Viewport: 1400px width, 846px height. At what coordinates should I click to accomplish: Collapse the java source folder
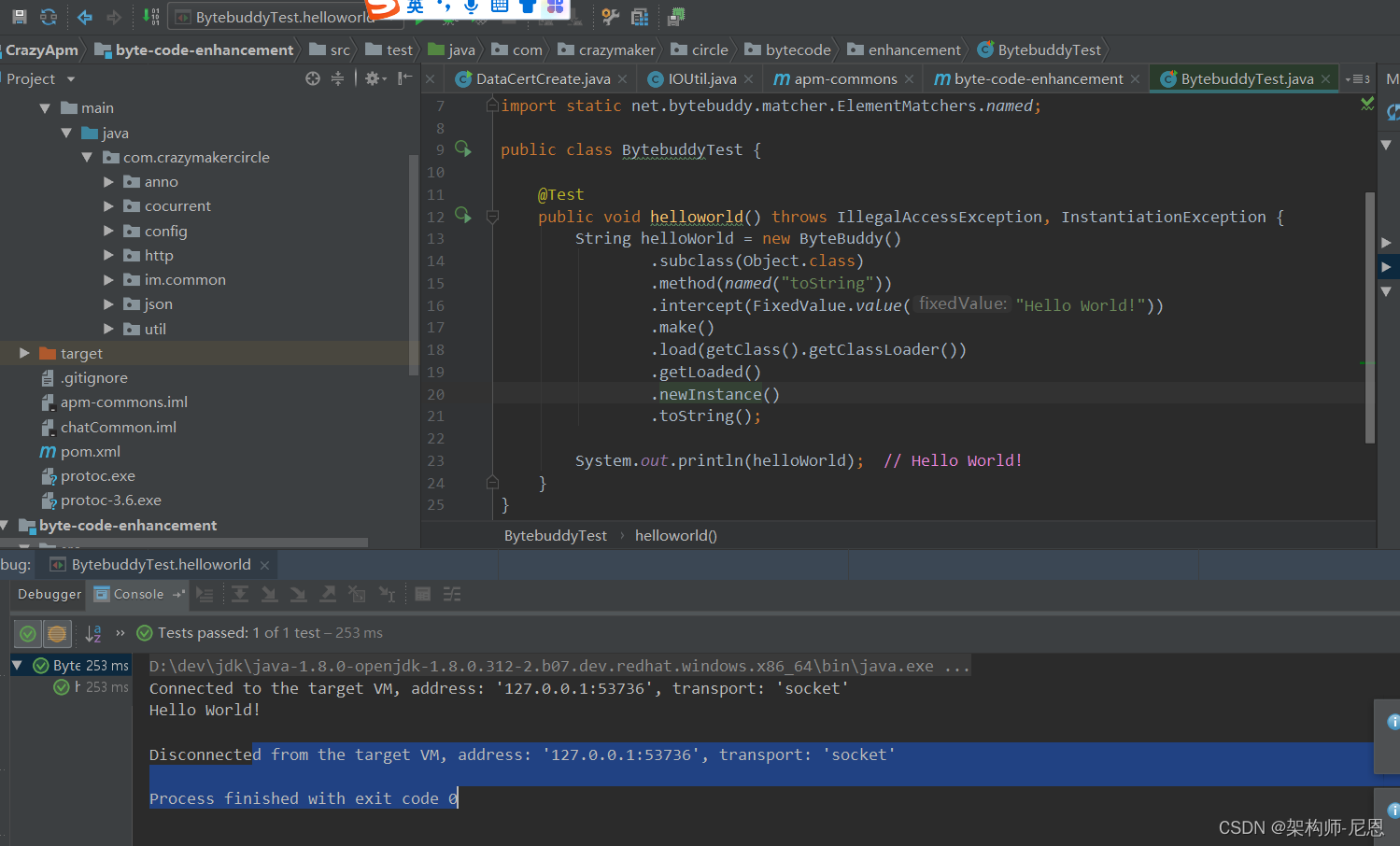click(x=66, y=134)
